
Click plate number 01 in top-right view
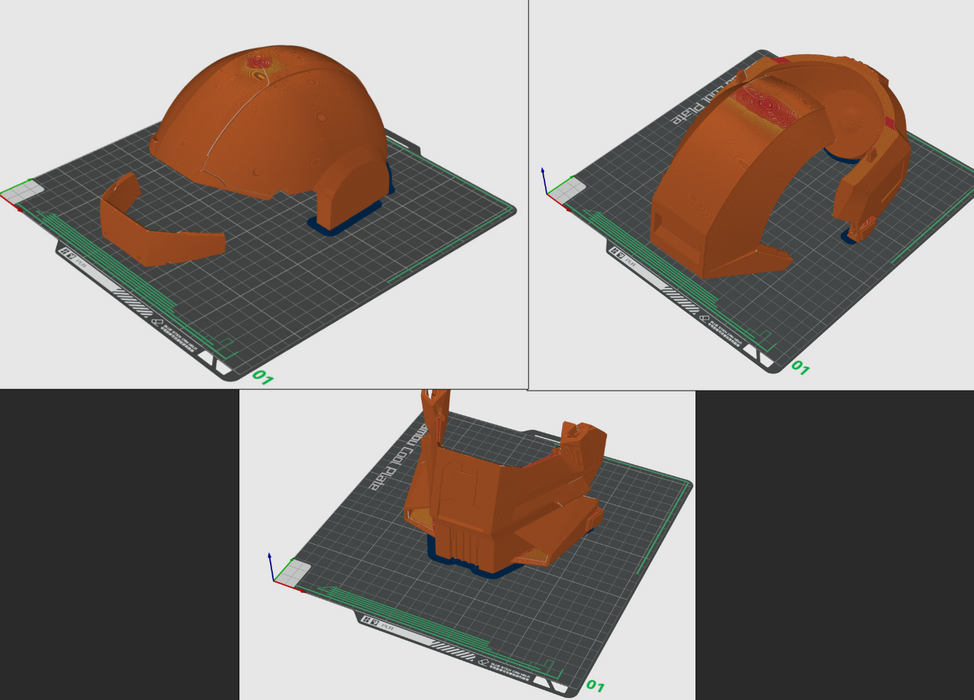point(800,367)
